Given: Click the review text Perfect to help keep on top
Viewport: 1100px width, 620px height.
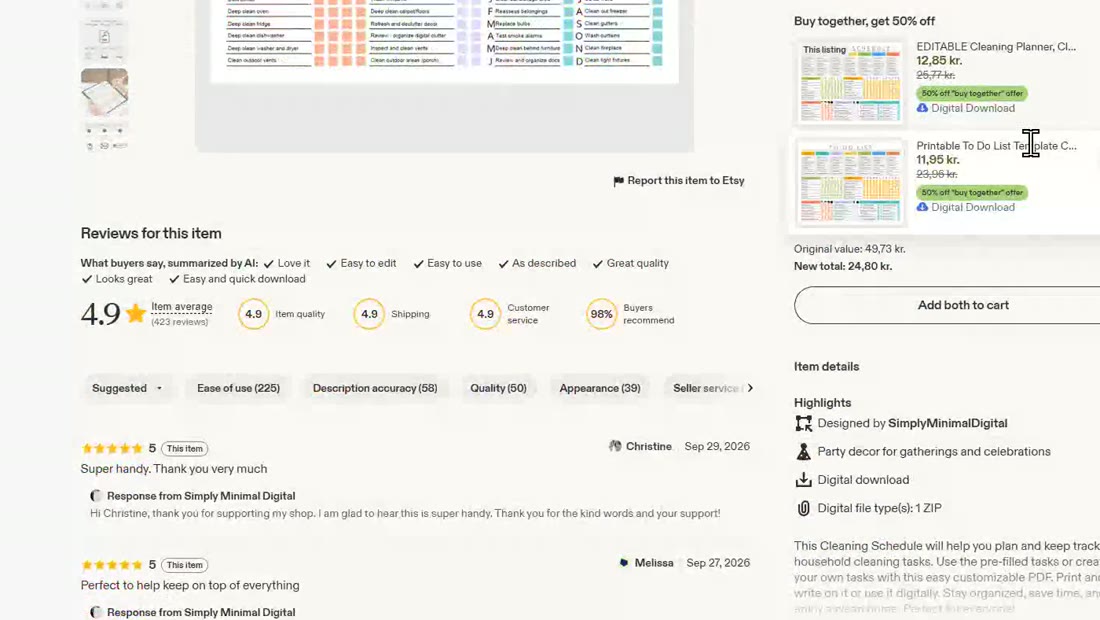Looking at the screenshot, I should (x=190, y=585).
